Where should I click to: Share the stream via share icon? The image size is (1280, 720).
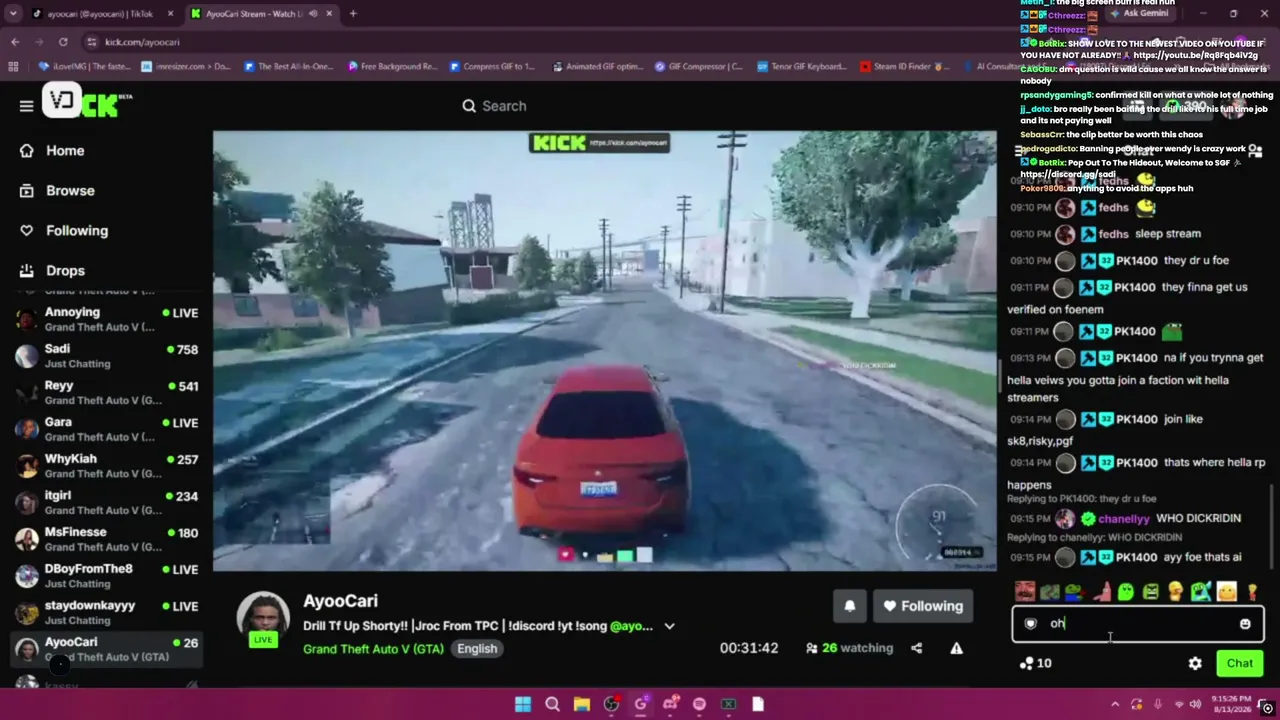coord(916,648)
